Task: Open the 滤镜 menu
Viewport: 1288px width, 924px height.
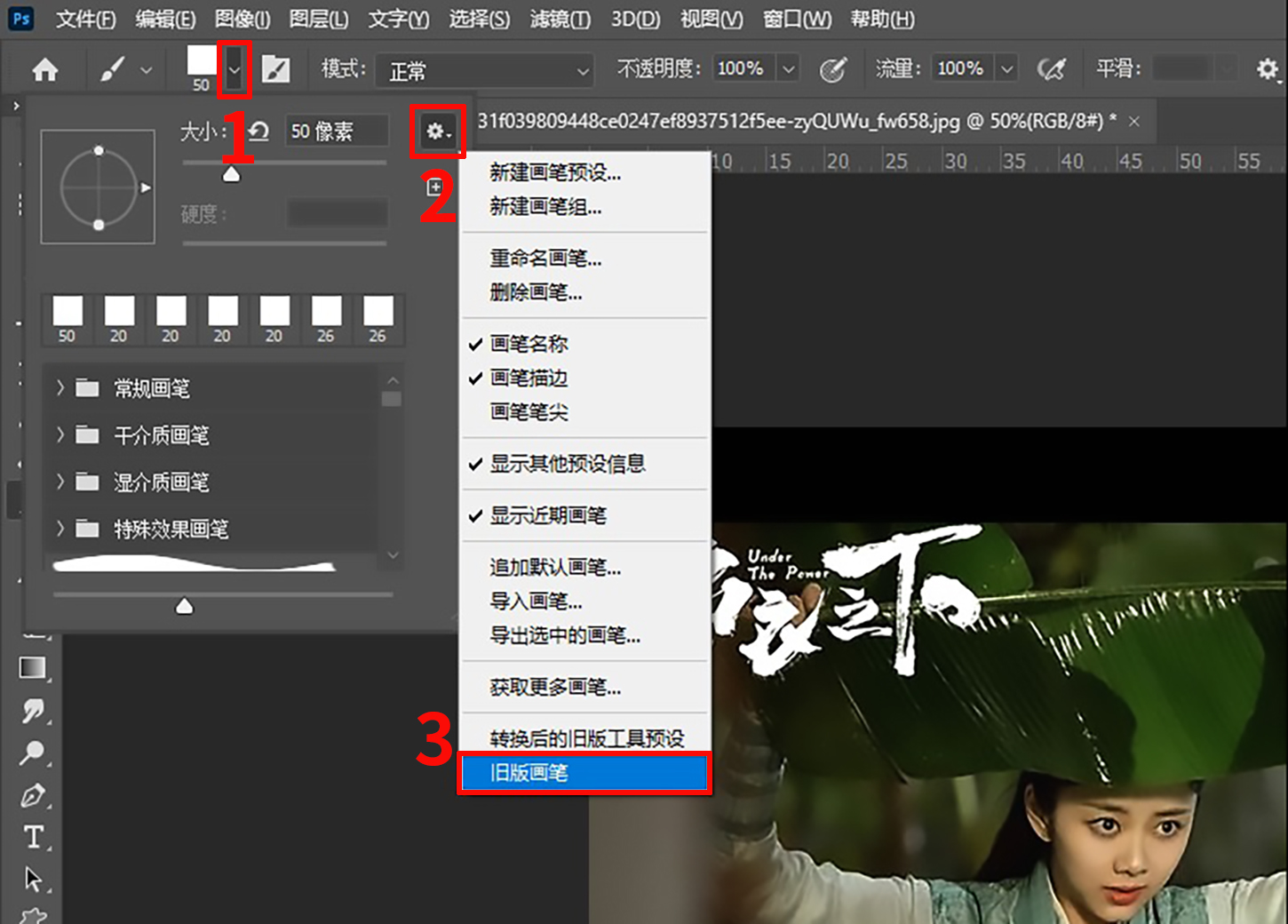Action: coord(560,19)
